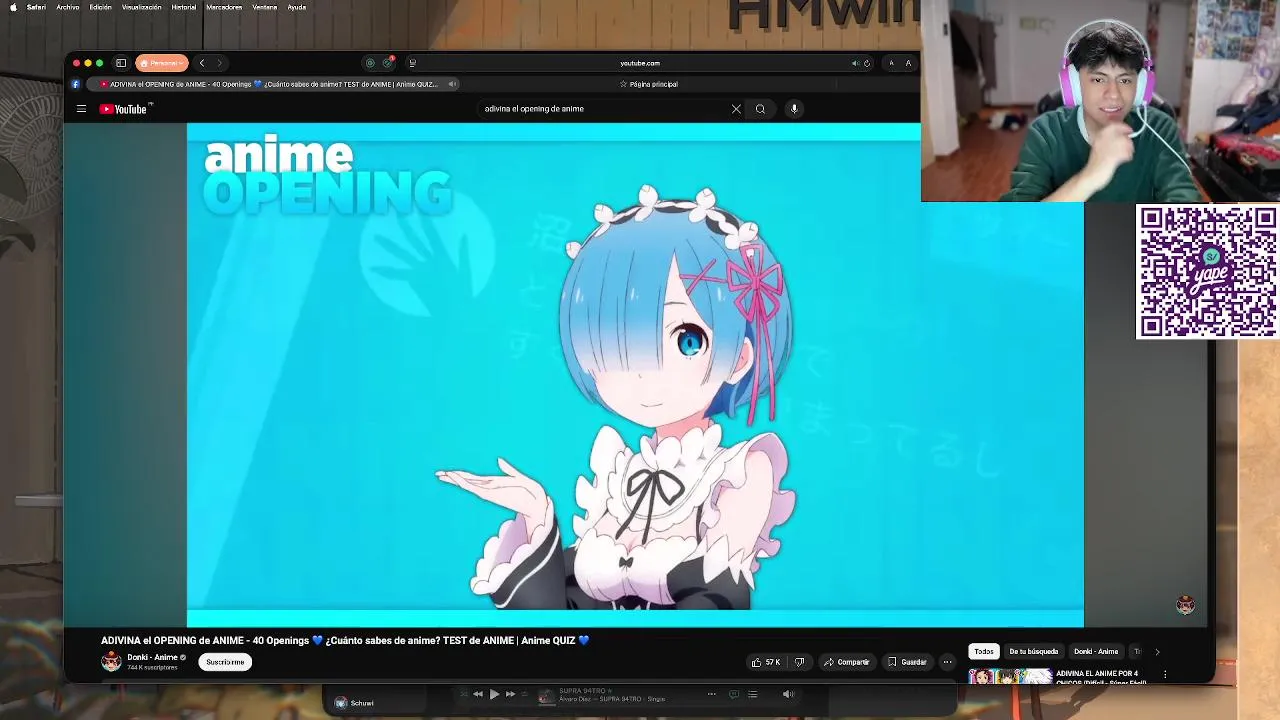Screen dimensions: 1280x720
Task: Dislike the video
Action: pyautogui.click(x=799, y=662)
